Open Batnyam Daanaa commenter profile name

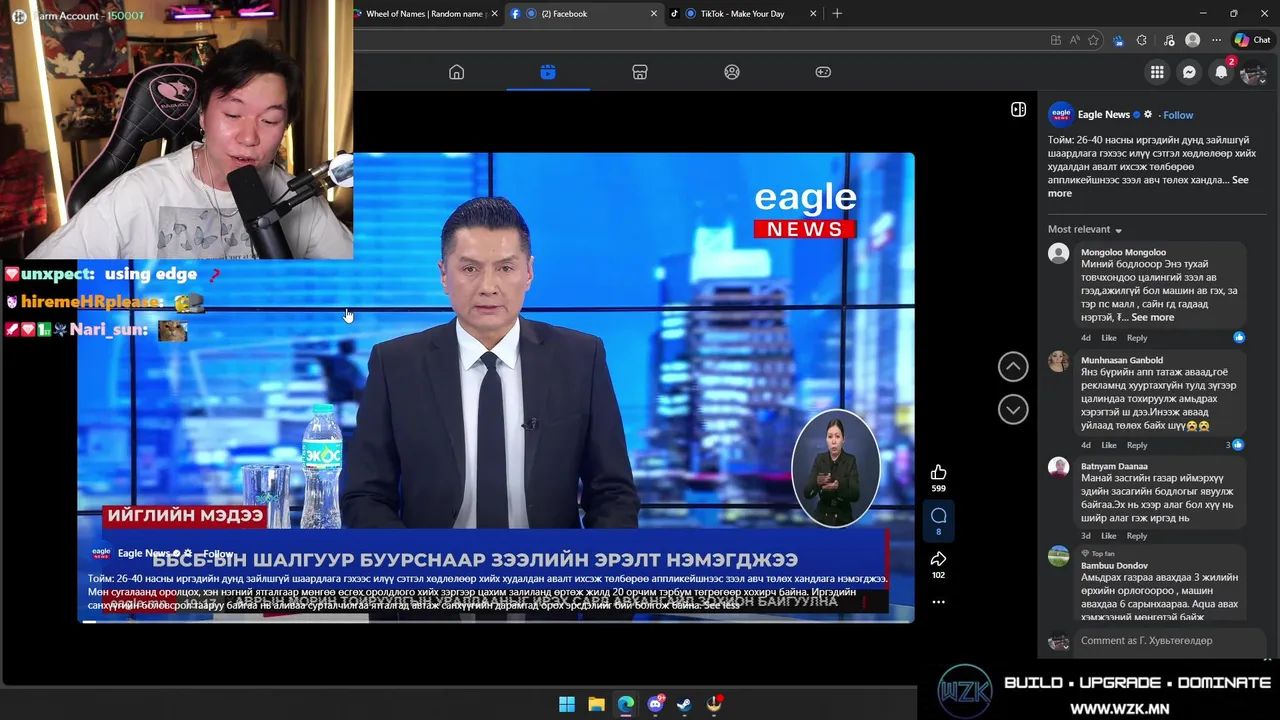tap(1114, 466)
